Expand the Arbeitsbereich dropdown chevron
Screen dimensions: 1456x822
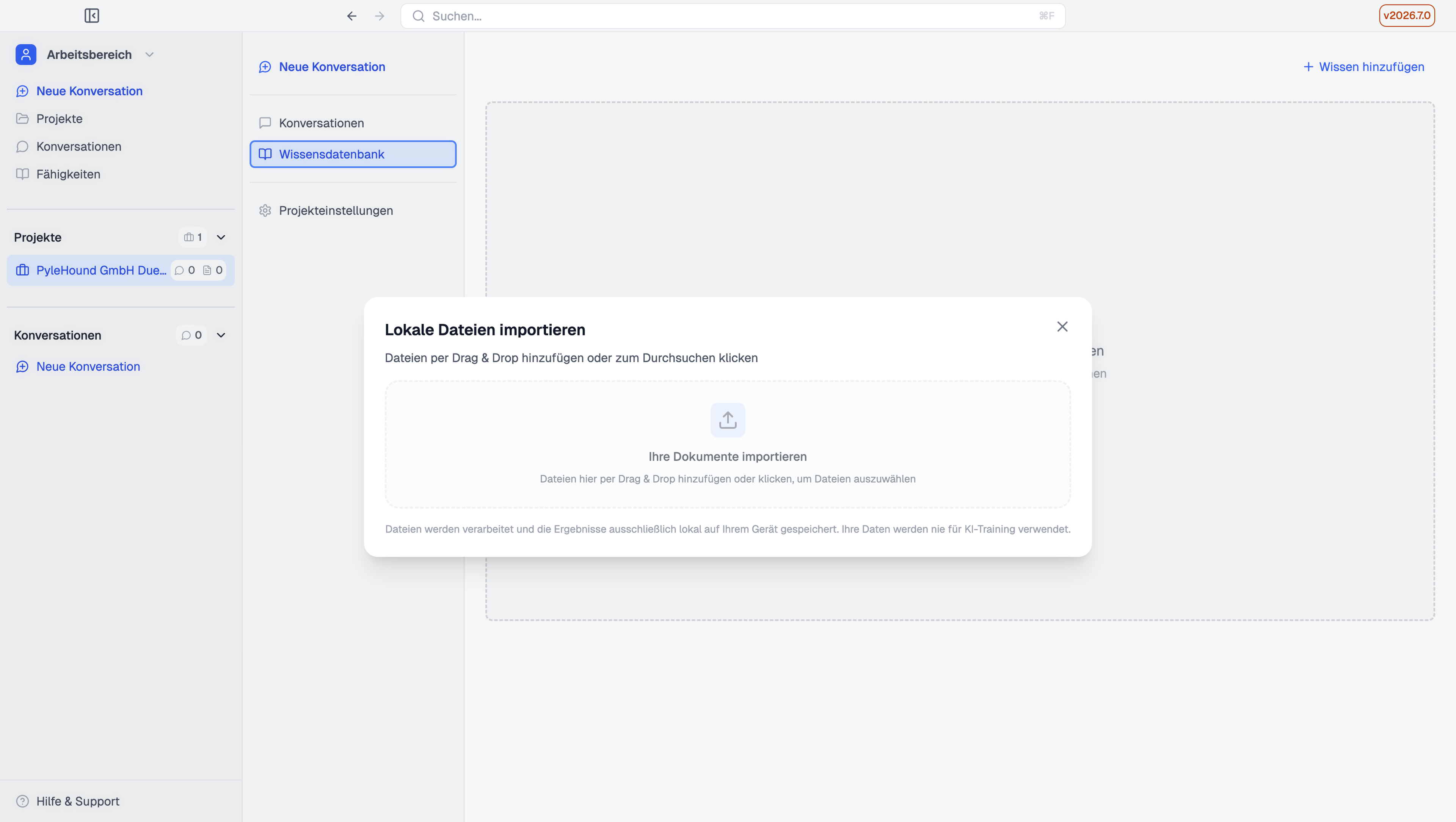[x=149, y=55]
